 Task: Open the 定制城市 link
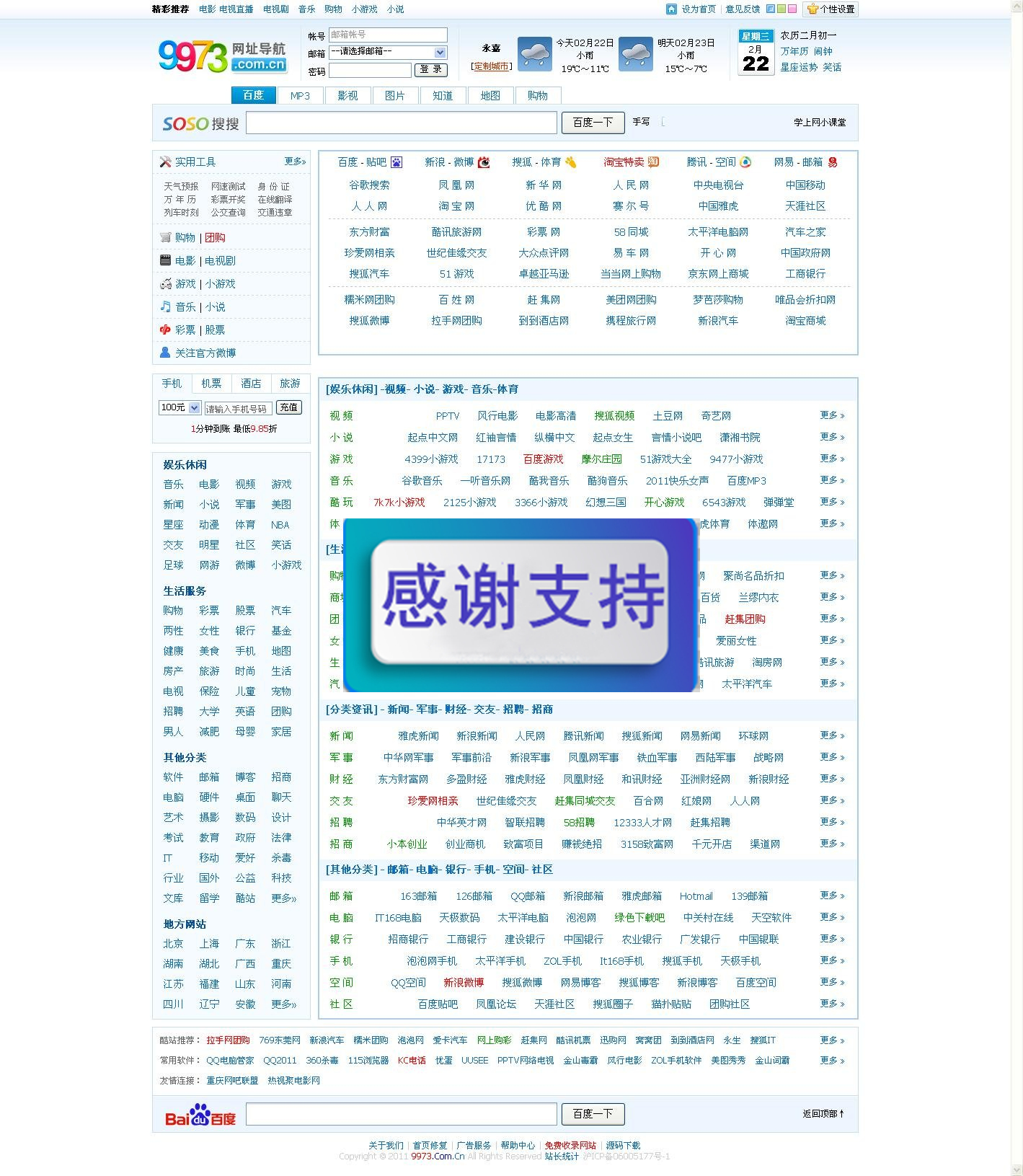click(x=492, y=66)
